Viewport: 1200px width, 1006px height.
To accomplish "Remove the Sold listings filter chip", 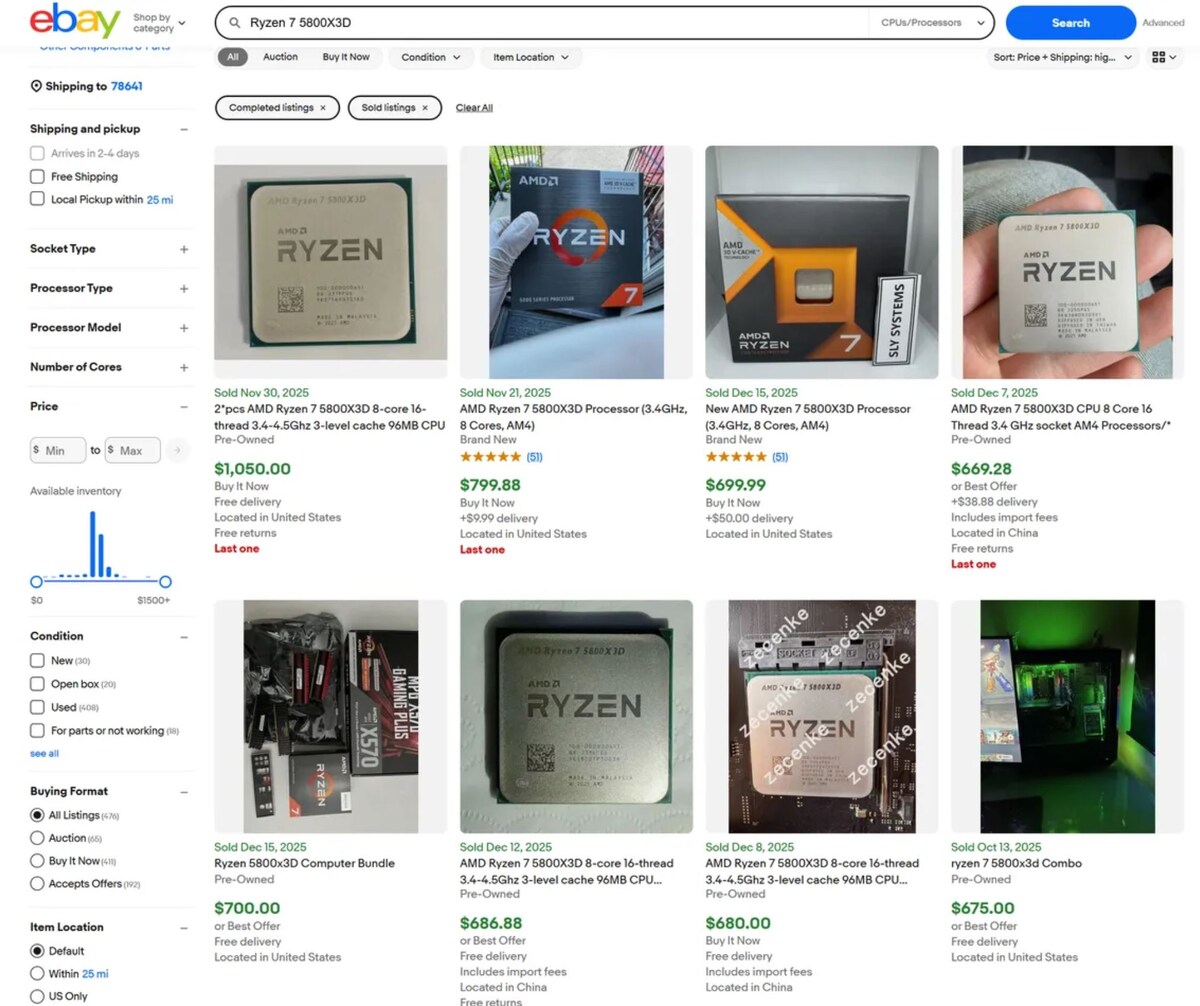I will tap(425, 107).
